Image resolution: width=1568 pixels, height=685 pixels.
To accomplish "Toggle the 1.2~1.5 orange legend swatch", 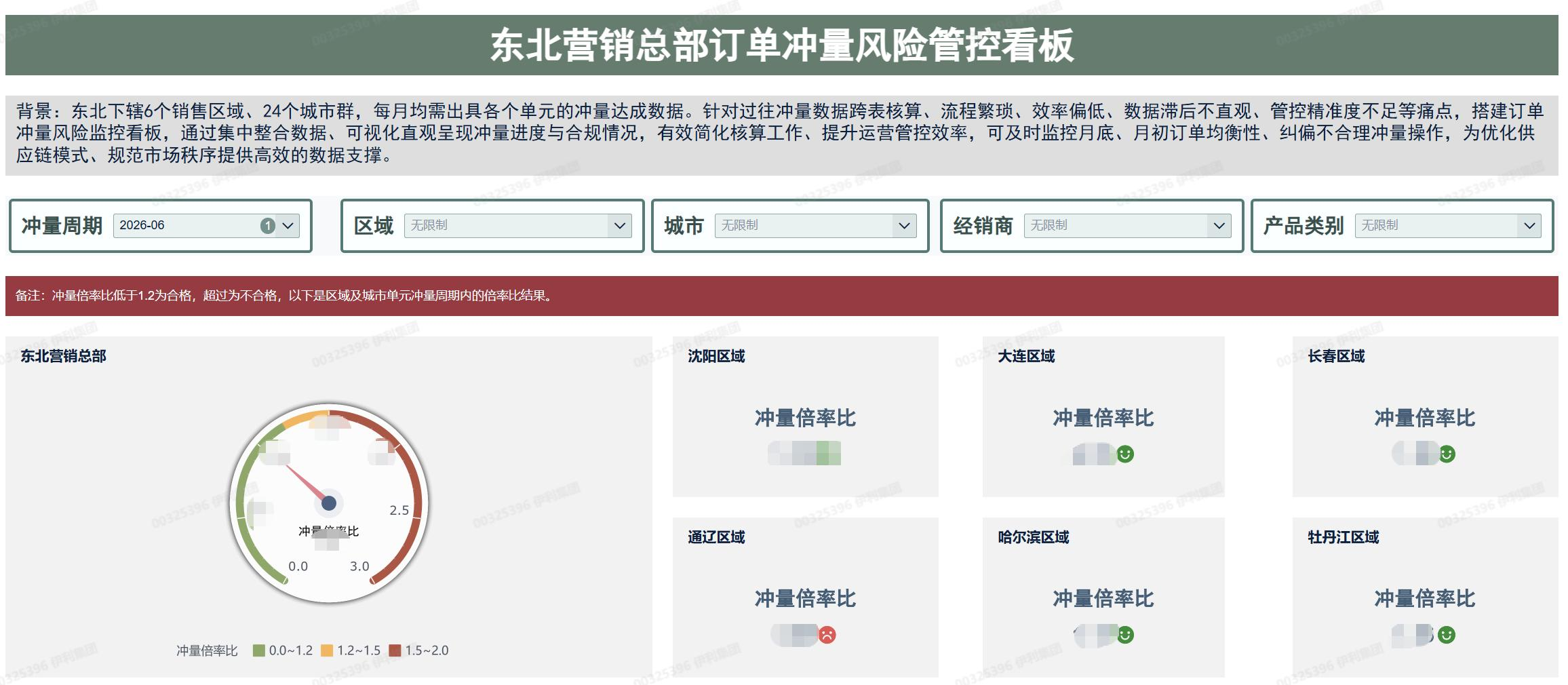I will [x=327, y=650].
